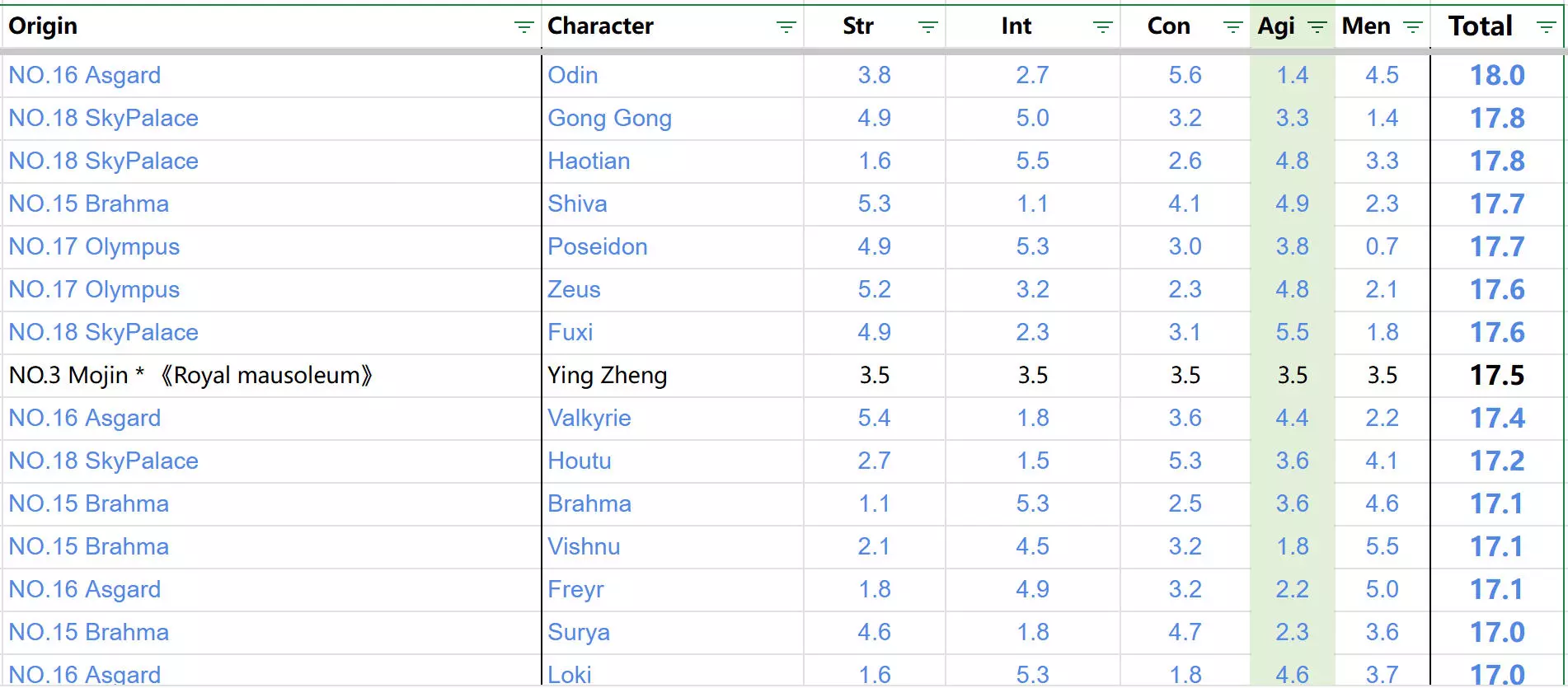Click the Agi column filter icon
This screenshot has width=1568, height=688.
click(x=1317, y=27)
